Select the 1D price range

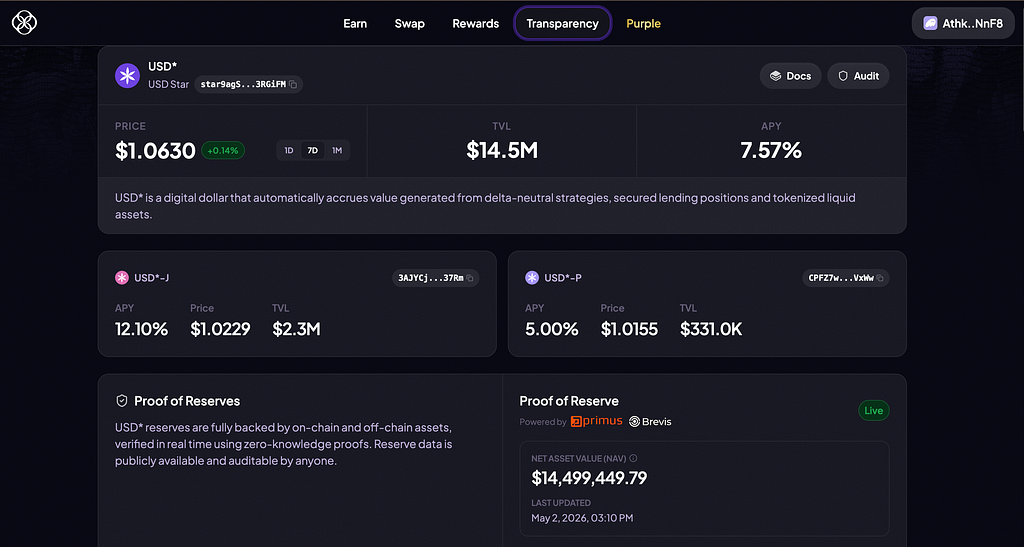289,151
